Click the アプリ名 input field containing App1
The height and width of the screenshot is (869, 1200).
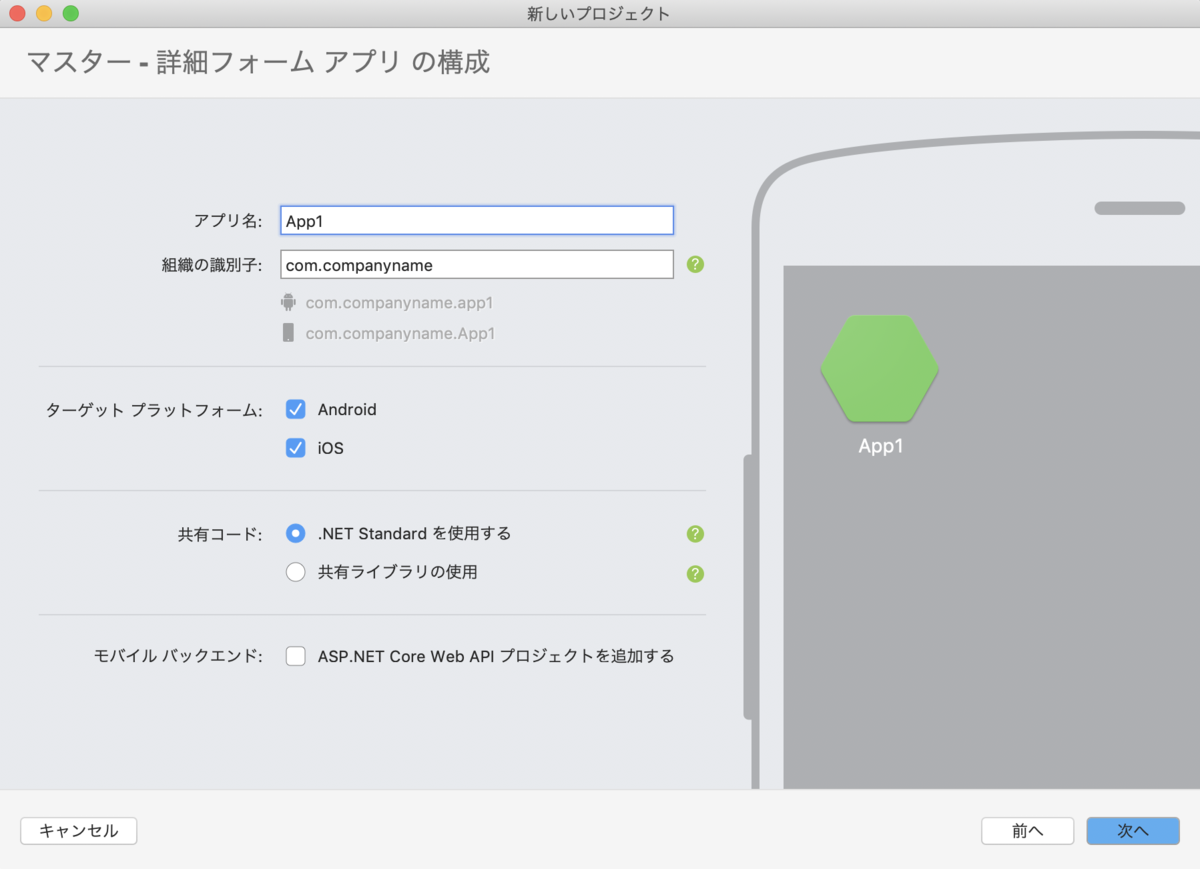(477, 220)
